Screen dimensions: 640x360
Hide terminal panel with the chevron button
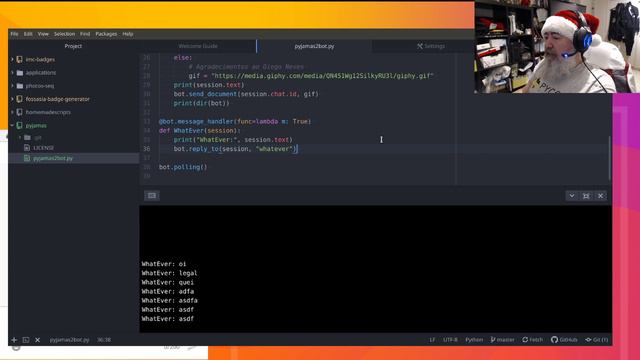[x=572, y=196]
